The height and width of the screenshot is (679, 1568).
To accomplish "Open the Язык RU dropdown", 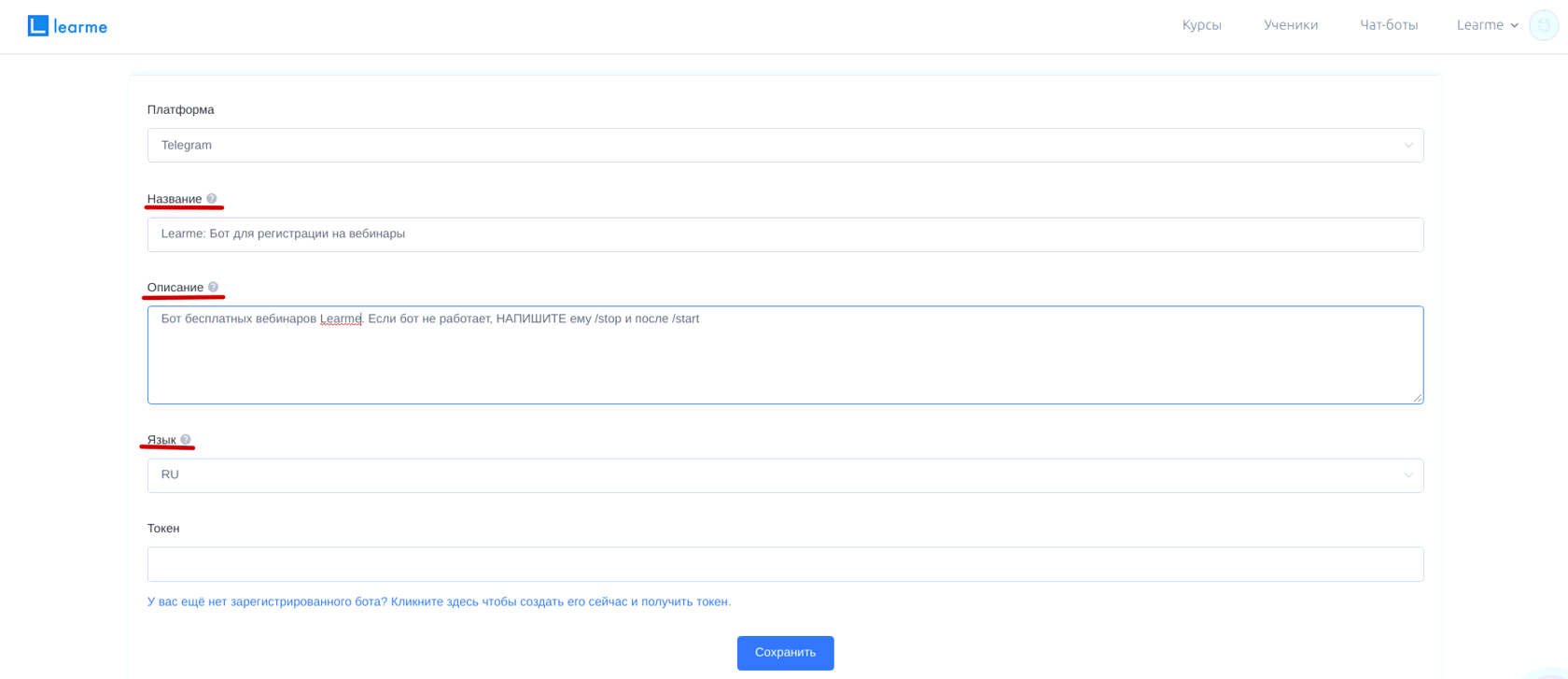I will [785, 475].
